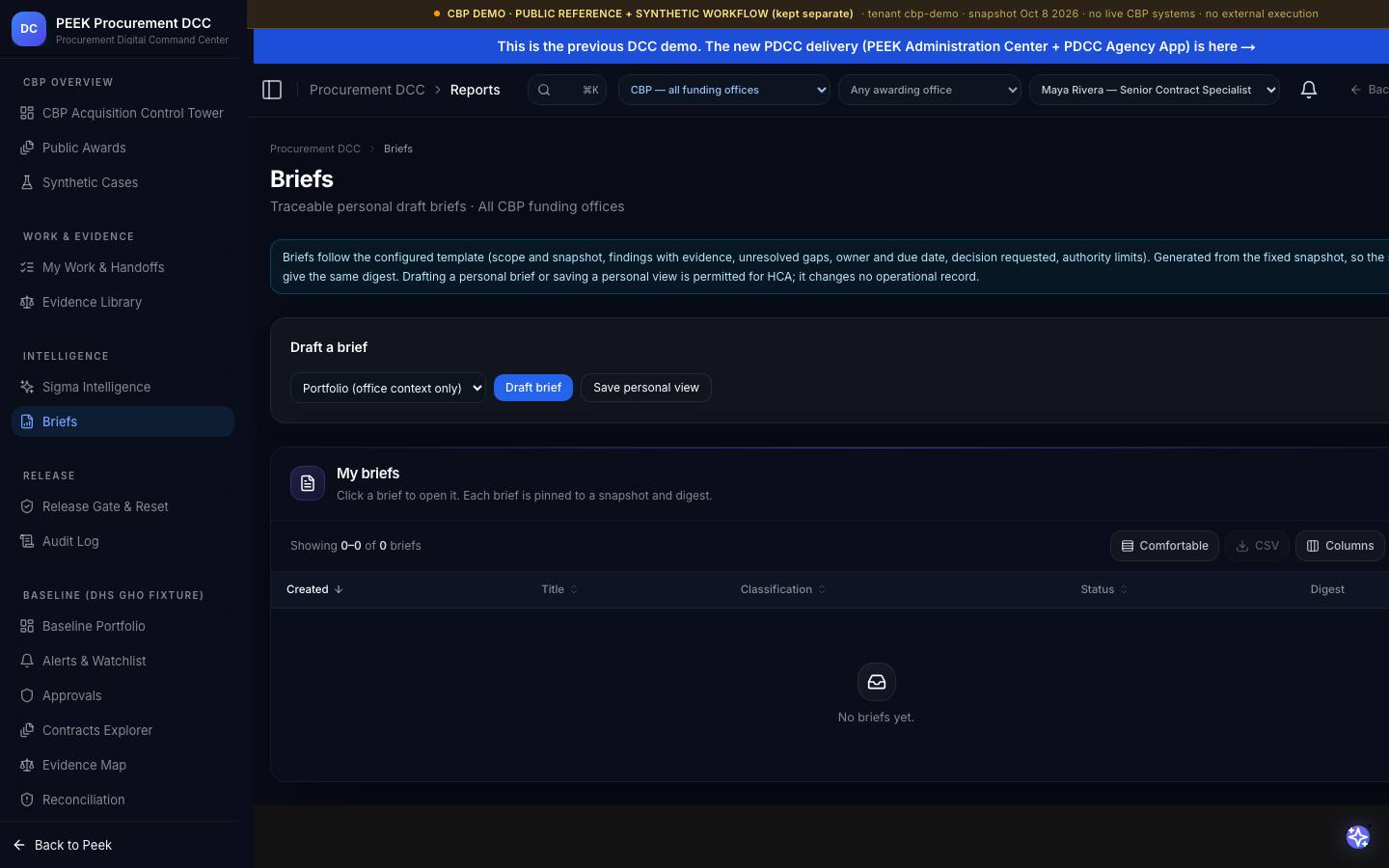The width and height of the screenshot is (1389, 868).
Task: Click the Release Gate shield icon
Action: point(27,506)
